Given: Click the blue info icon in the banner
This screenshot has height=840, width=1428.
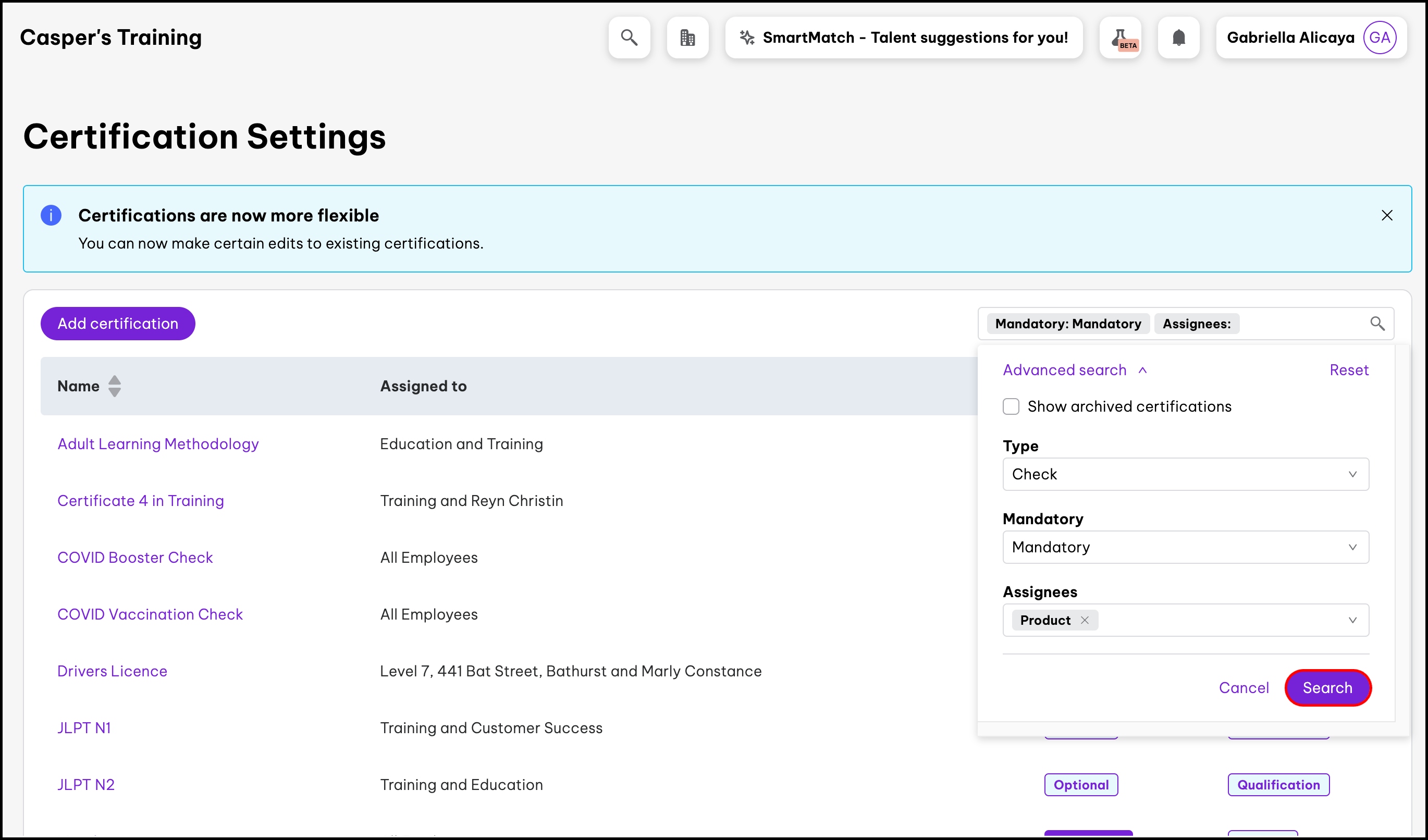Looking at the screenshot, I should pos(51,215).
